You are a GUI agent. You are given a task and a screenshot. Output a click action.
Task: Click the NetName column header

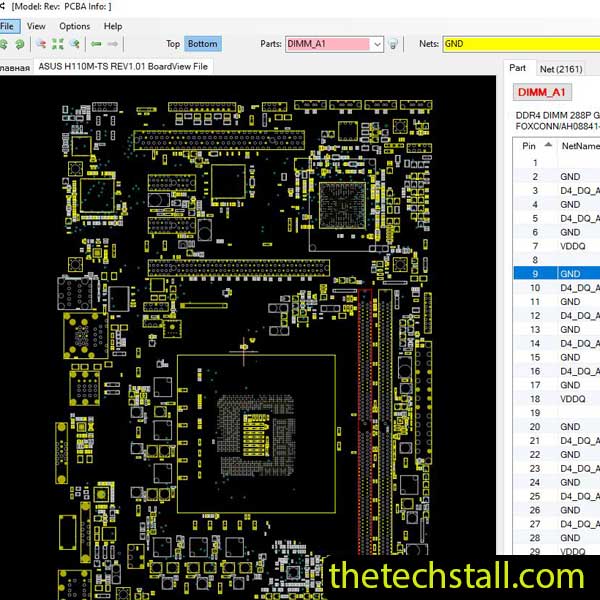[x=579, y=146]
